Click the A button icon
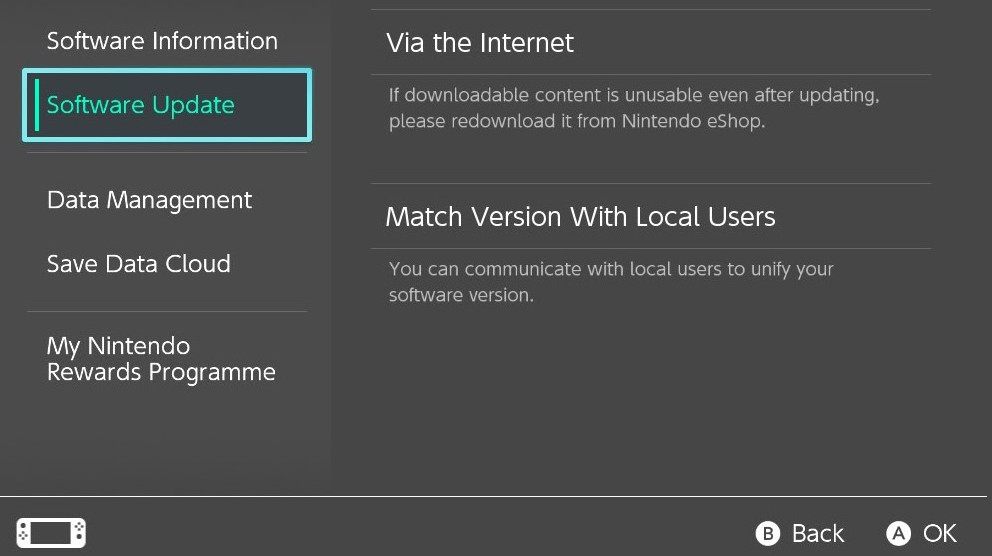Screen dimensions: 992x556 pos(898,534)
